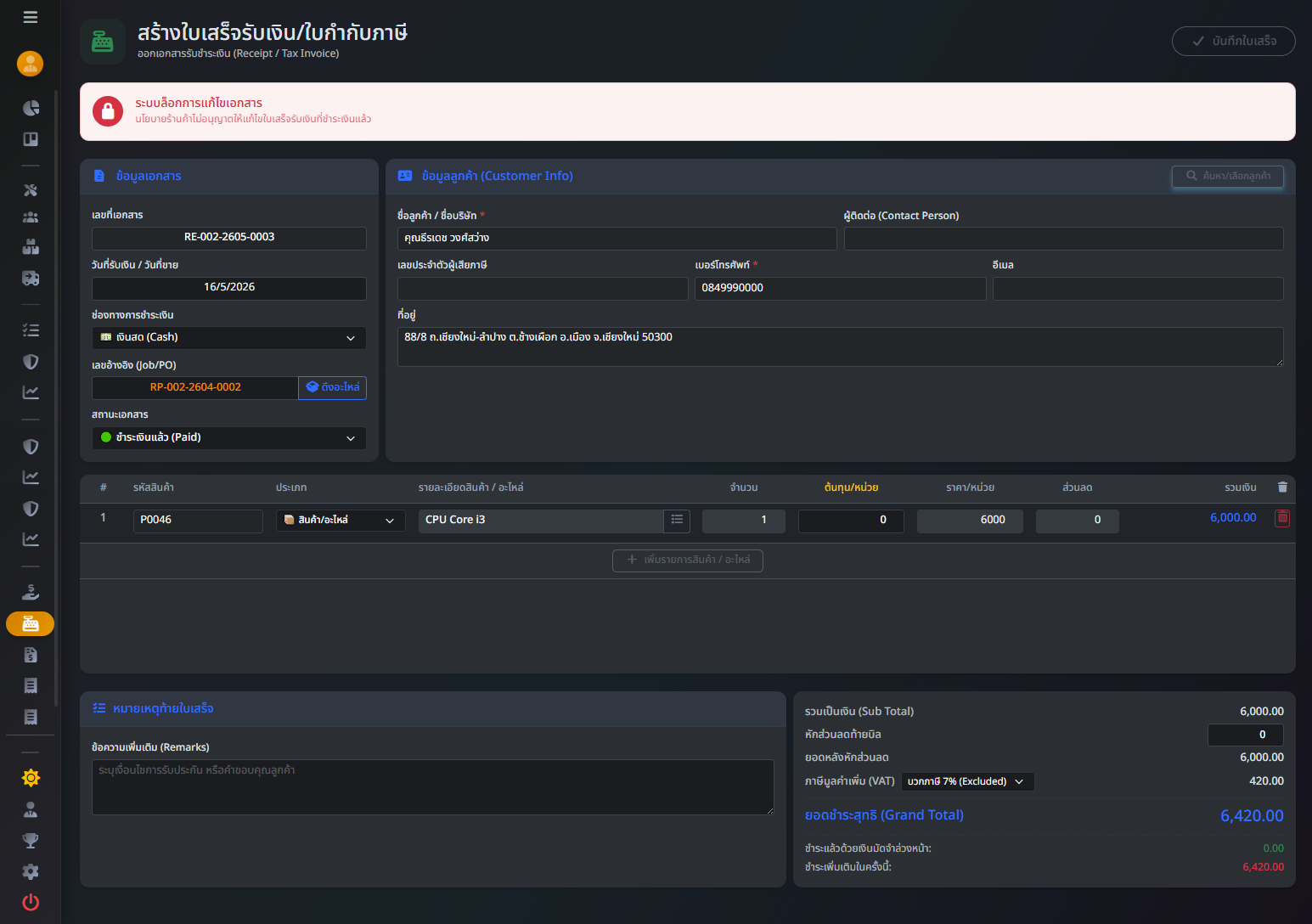This screenshot has height=924, width=1312.
Task: Click the product detail field CPU Core i3
Action: [541, 521]
